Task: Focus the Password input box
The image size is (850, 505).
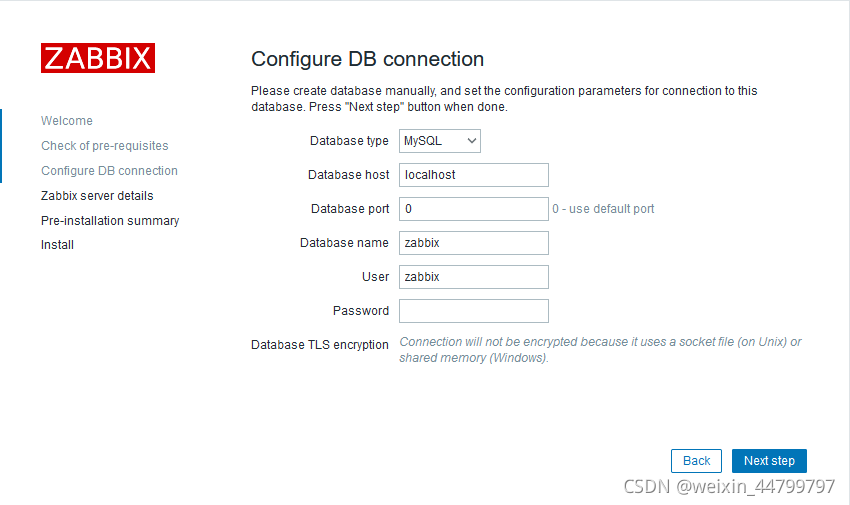Action: [474, 311]
